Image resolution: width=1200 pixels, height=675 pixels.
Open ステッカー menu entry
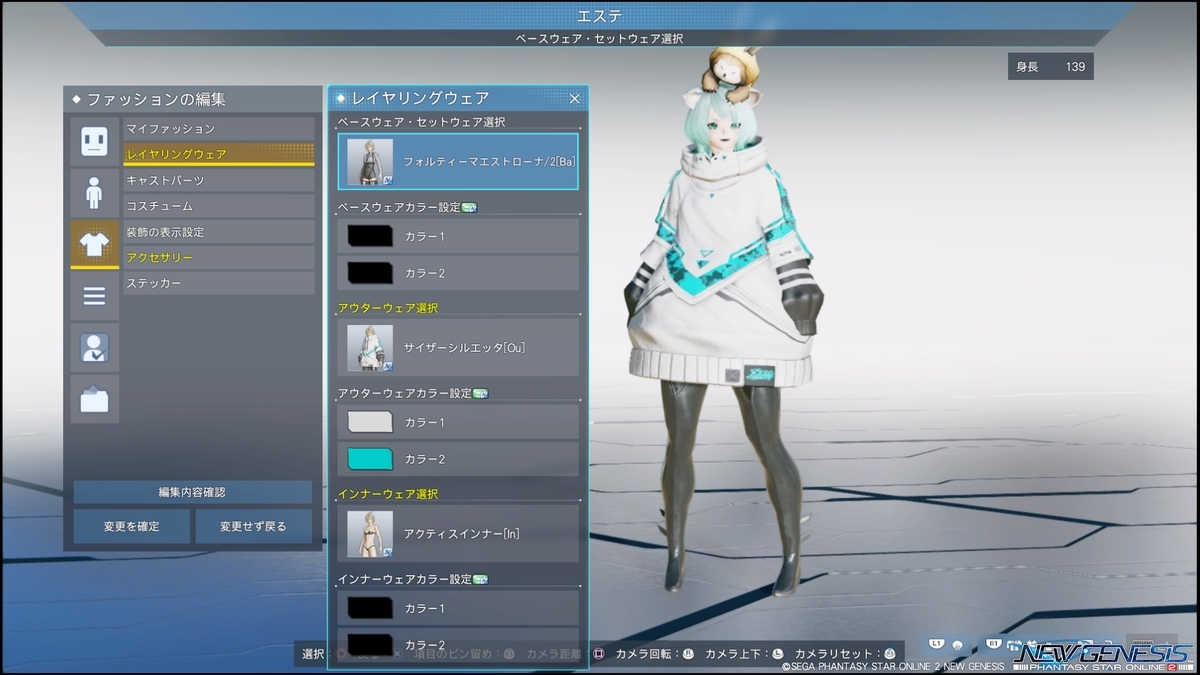coord(219,284)
